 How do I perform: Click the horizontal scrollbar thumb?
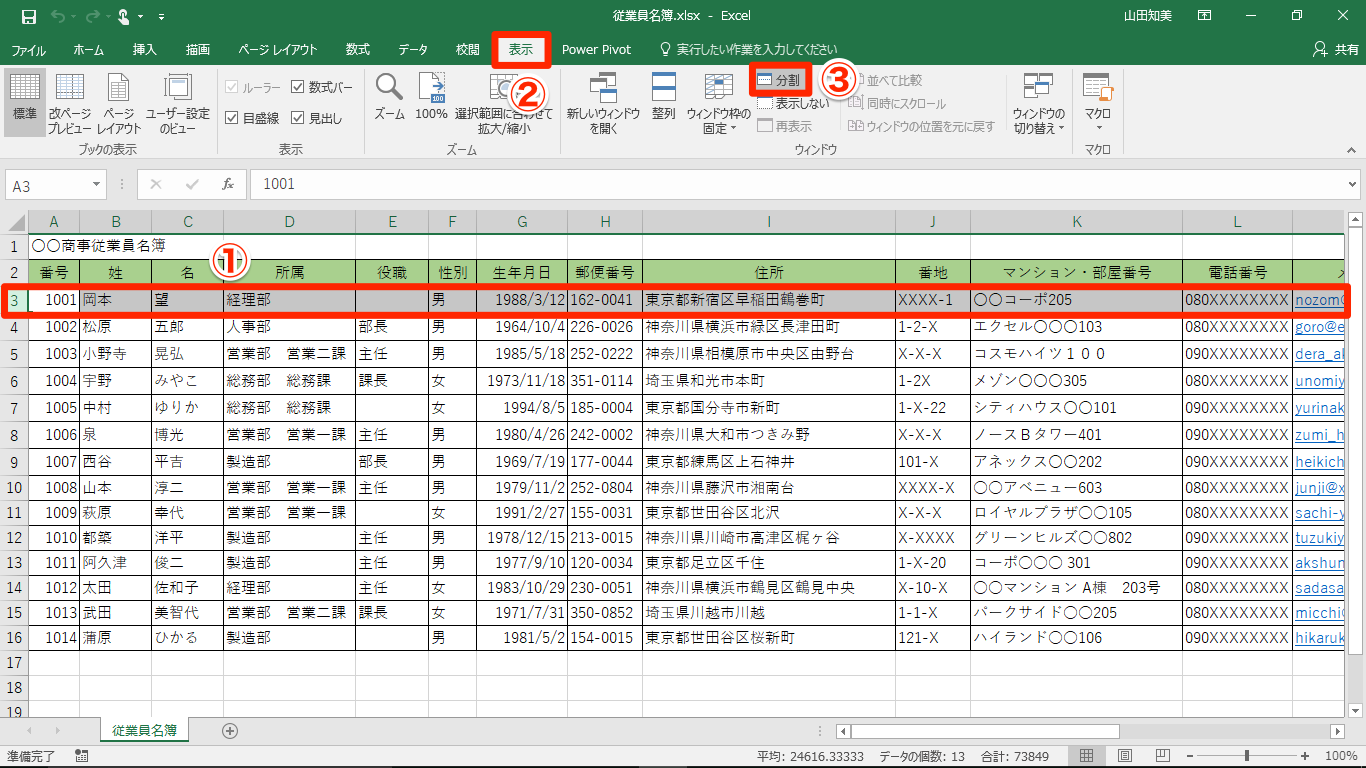pyautogui.click(x=984, y=731)
